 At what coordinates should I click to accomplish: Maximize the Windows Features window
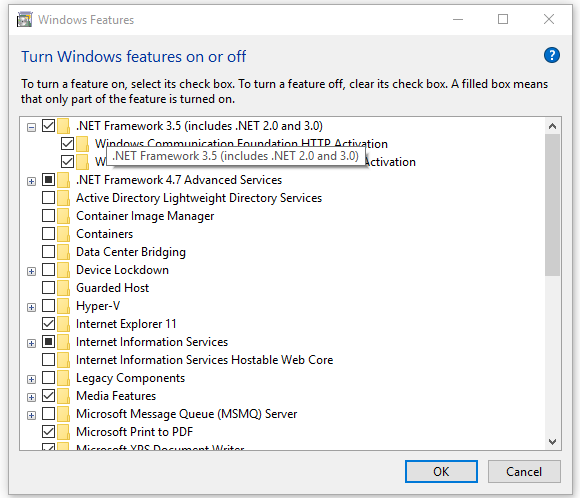[x=503, y=19]
